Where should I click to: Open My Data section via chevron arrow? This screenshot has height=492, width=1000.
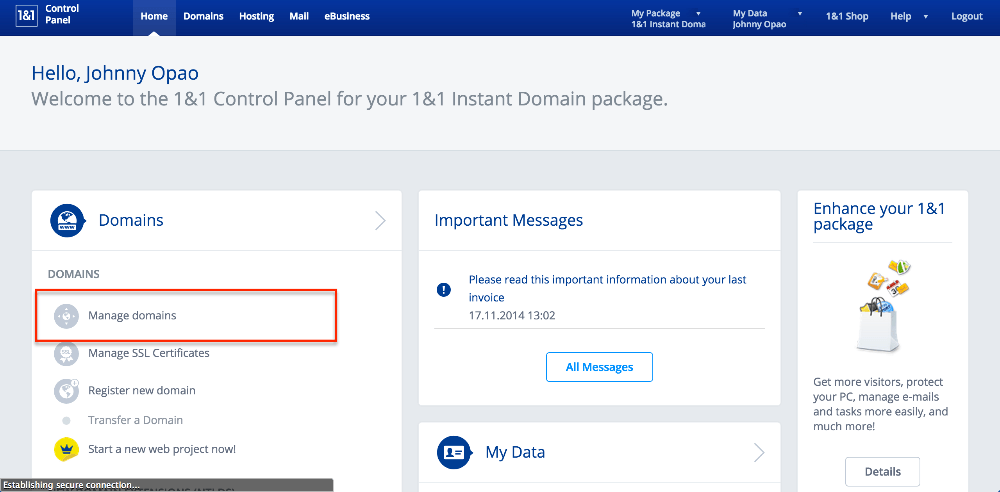point(759,452)
